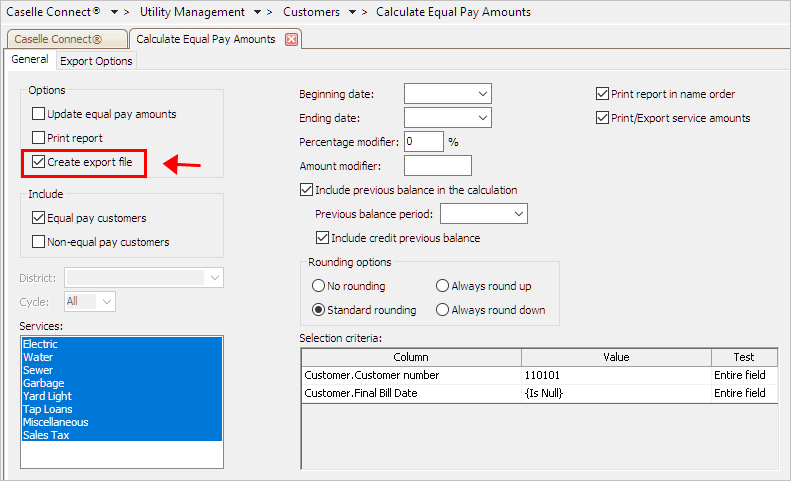Switch to the Export Options tab

click(96, 61)
